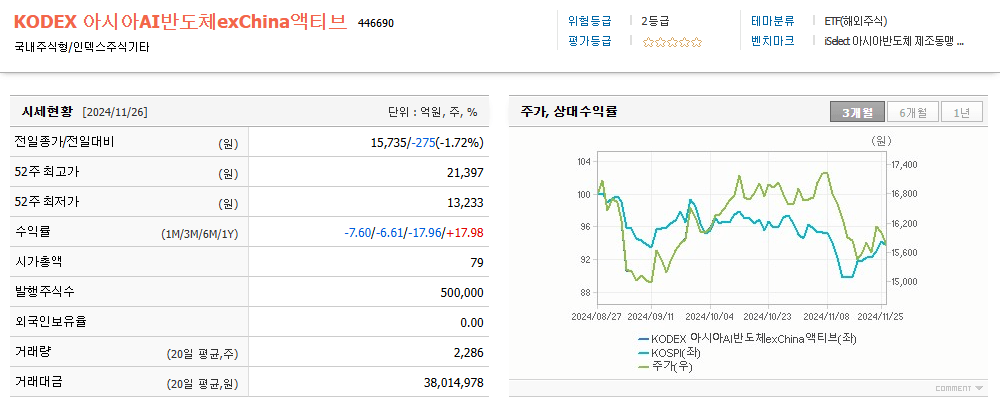Click the 주가, 상대수익률 chart header
The image size is (1000, 409).
pos(570,112)
